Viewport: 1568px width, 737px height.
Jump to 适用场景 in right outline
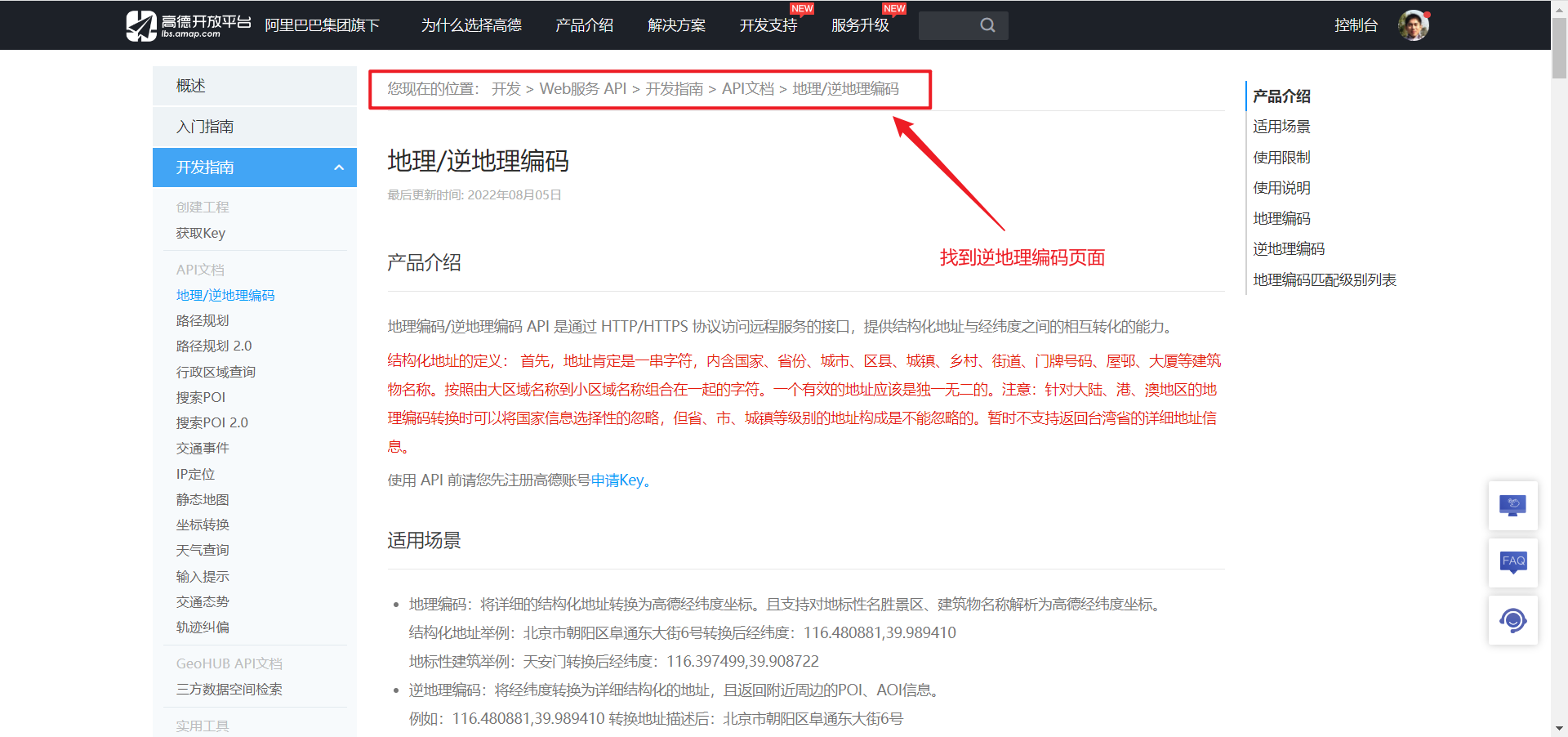(1281, 127)
